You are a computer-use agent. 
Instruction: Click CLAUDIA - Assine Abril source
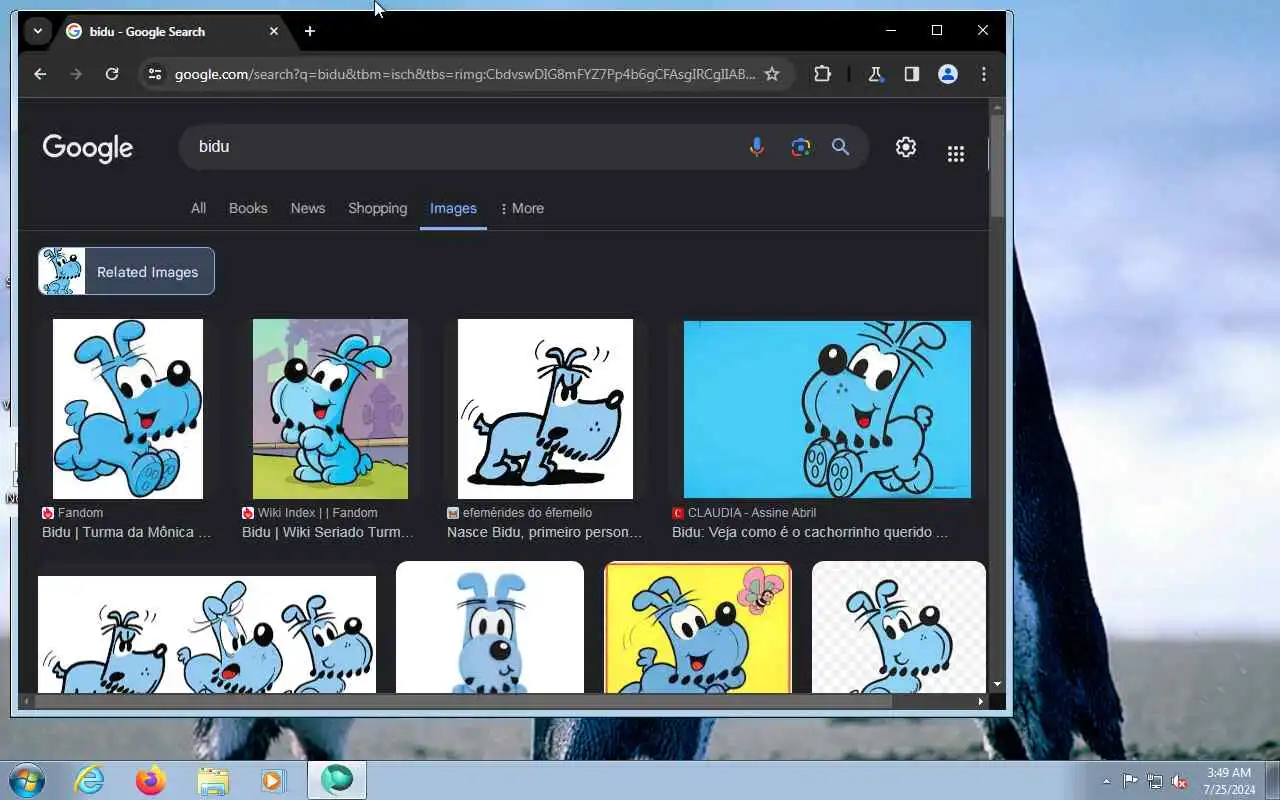pos(752,513)
